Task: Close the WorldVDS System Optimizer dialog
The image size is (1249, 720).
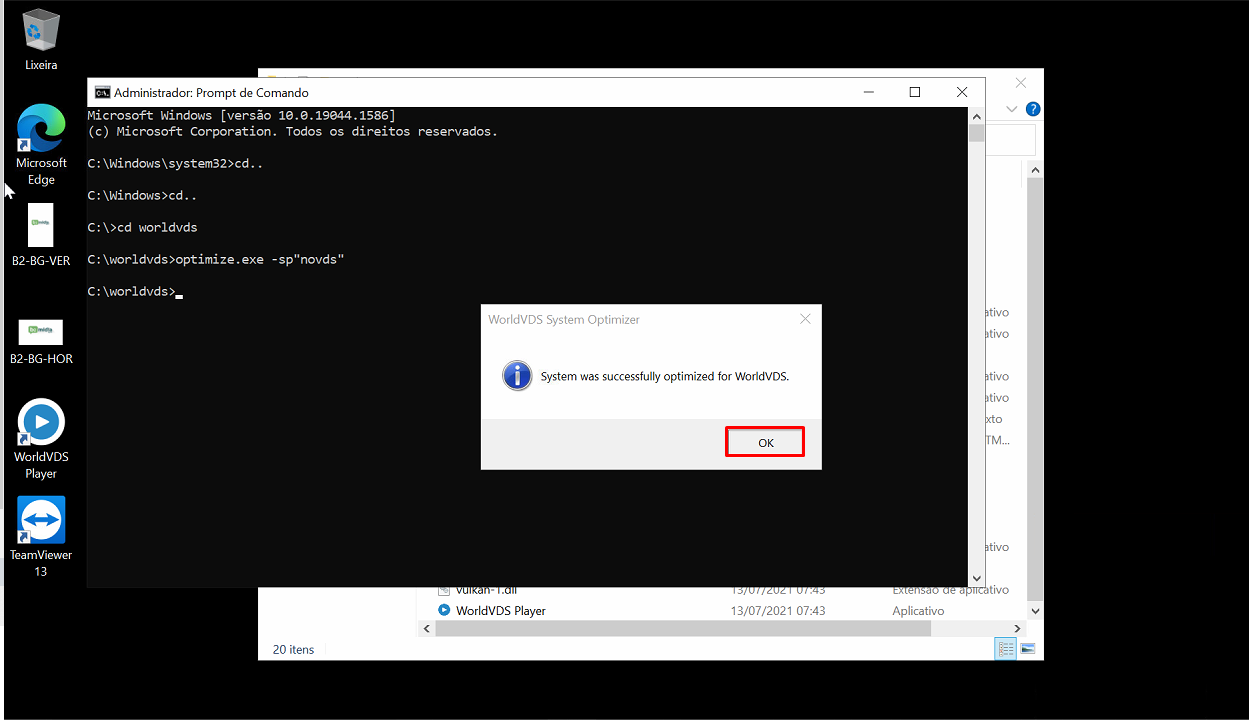Action: [805, 320]
